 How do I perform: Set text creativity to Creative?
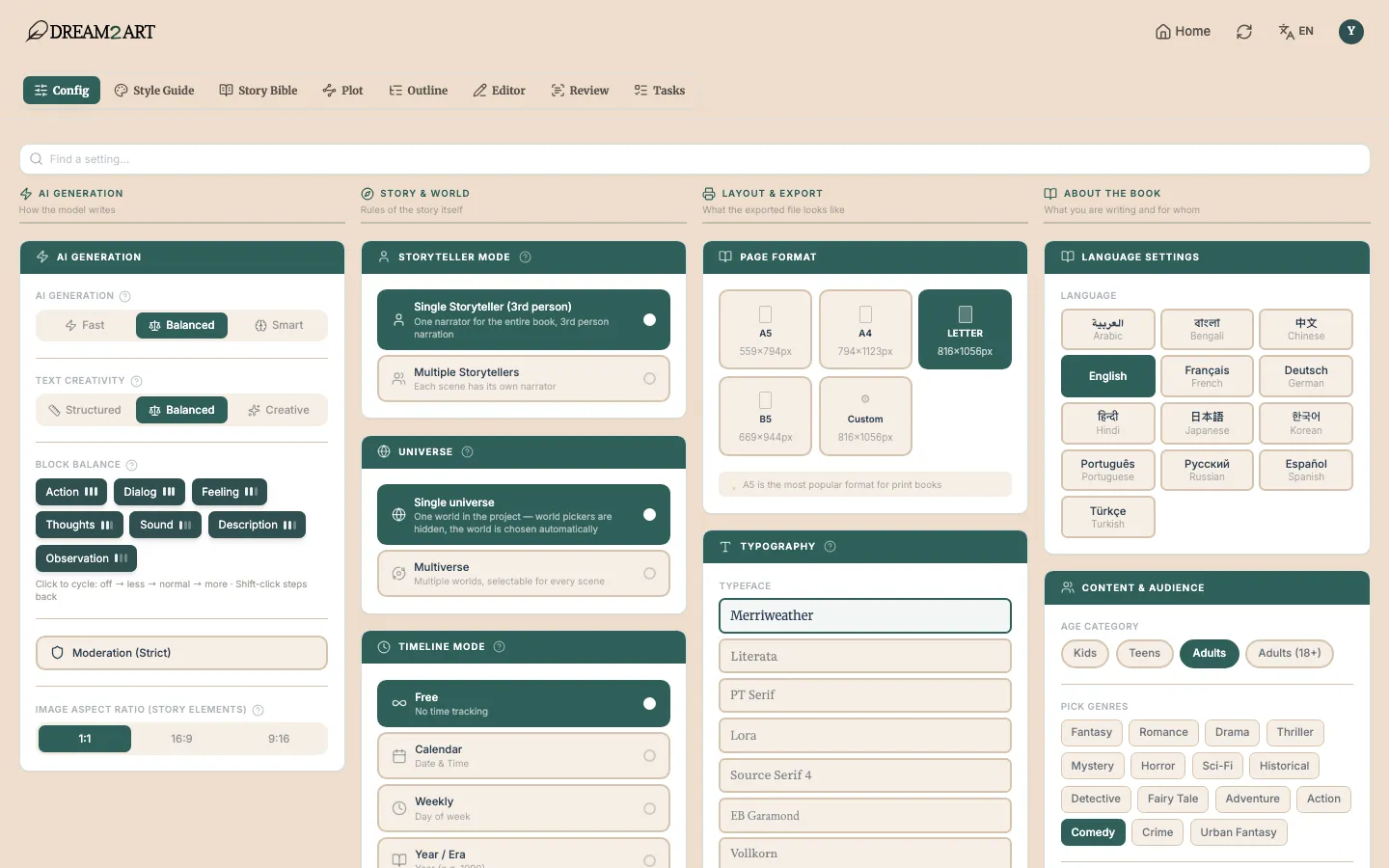coord(279,410)
